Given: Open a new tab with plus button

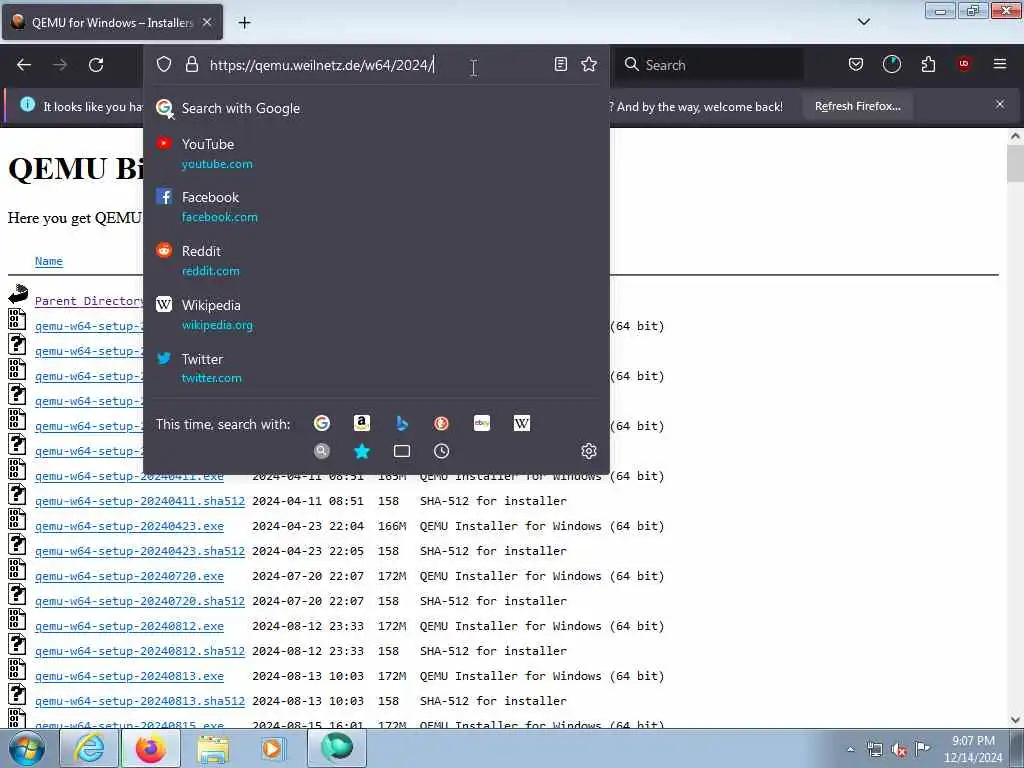Looking at the screenshot, I should 244,23.
